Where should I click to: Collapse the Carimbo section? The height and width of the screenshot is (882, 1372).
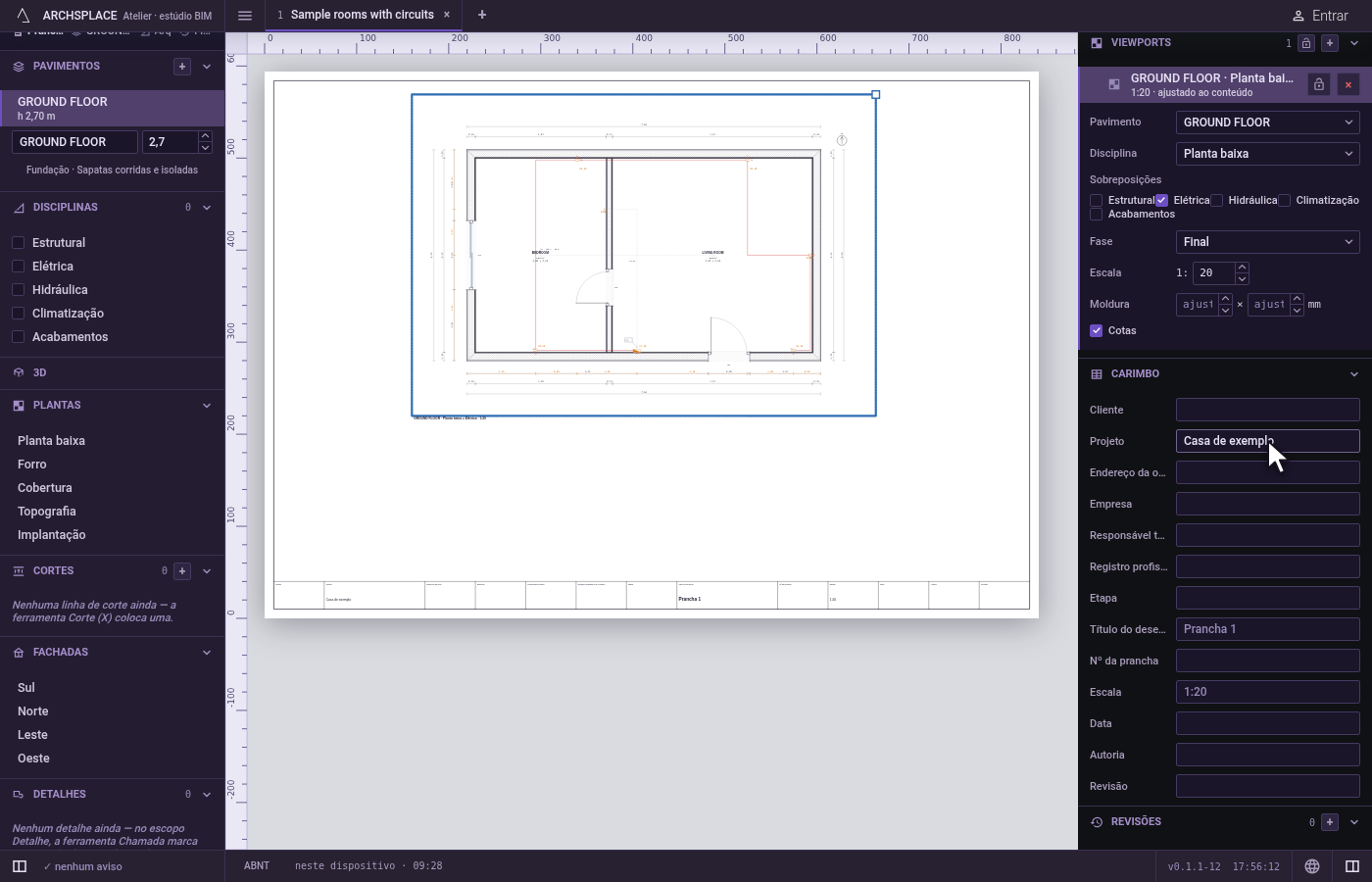(1354, 374)
